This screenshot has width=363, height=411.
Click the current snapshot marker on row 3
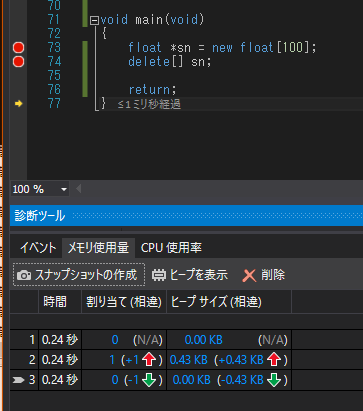18,380
